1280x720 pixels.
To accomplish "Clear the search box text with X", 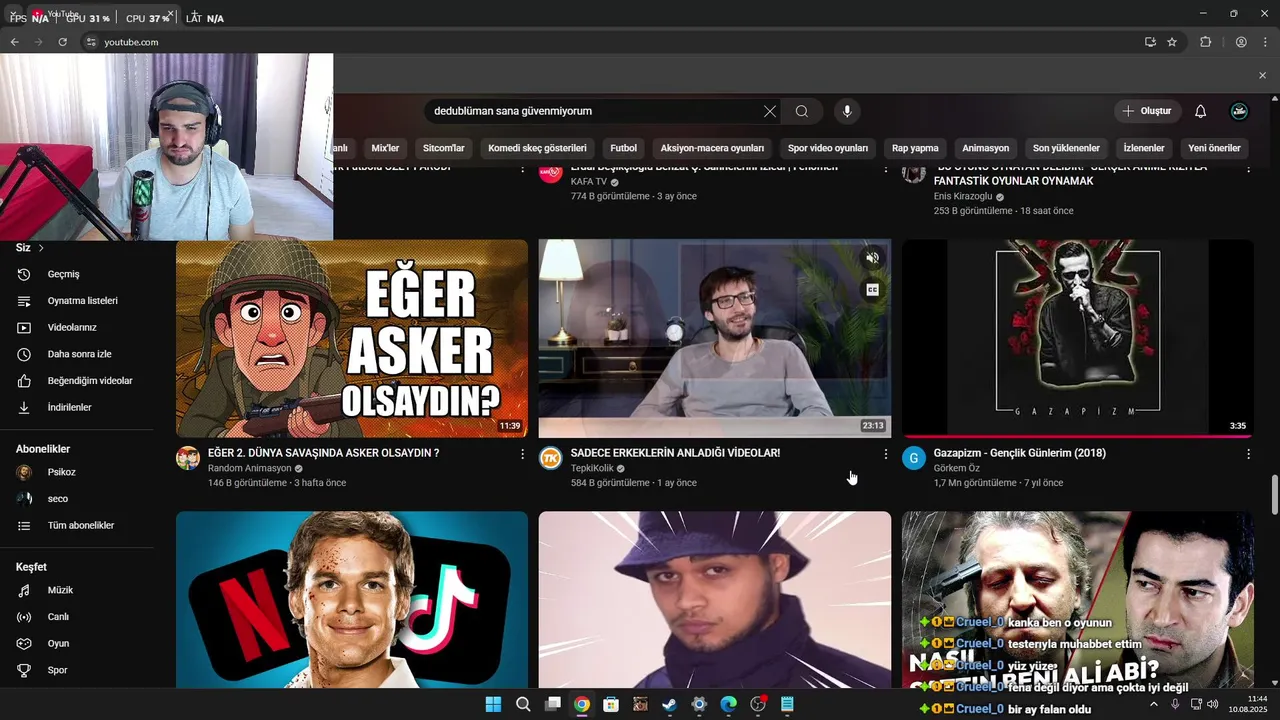I will tap(770, 111).
